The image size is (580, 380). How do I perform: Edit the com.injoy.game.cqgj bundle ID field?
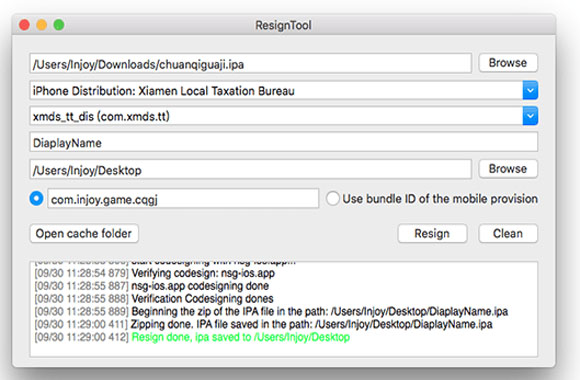[183, 199]
